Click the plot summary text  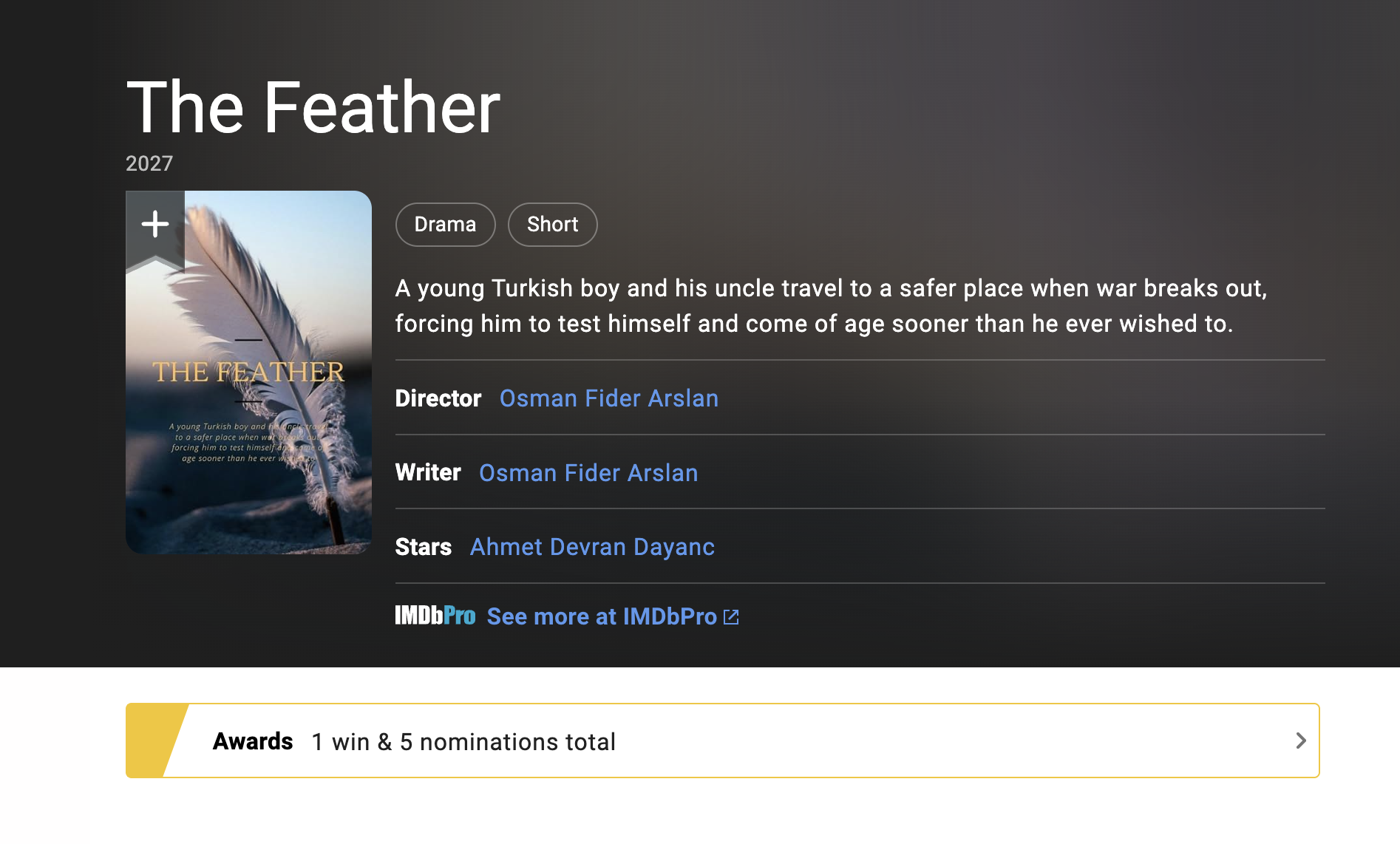pyautogui.click(x=830, y=306)
